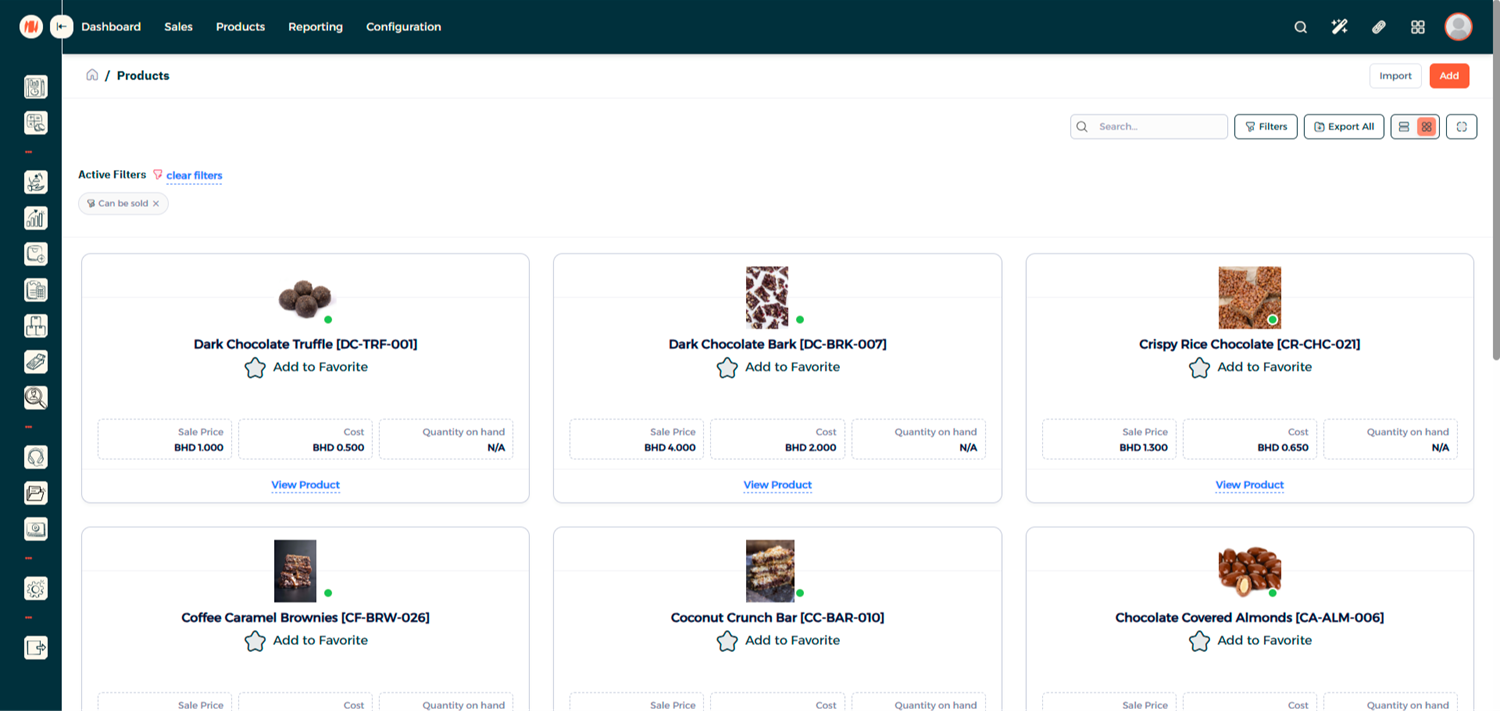The width and height of the screenshot is (1500, 711).
Task: Click the orange Add button
Action: tap(1449, 76)
